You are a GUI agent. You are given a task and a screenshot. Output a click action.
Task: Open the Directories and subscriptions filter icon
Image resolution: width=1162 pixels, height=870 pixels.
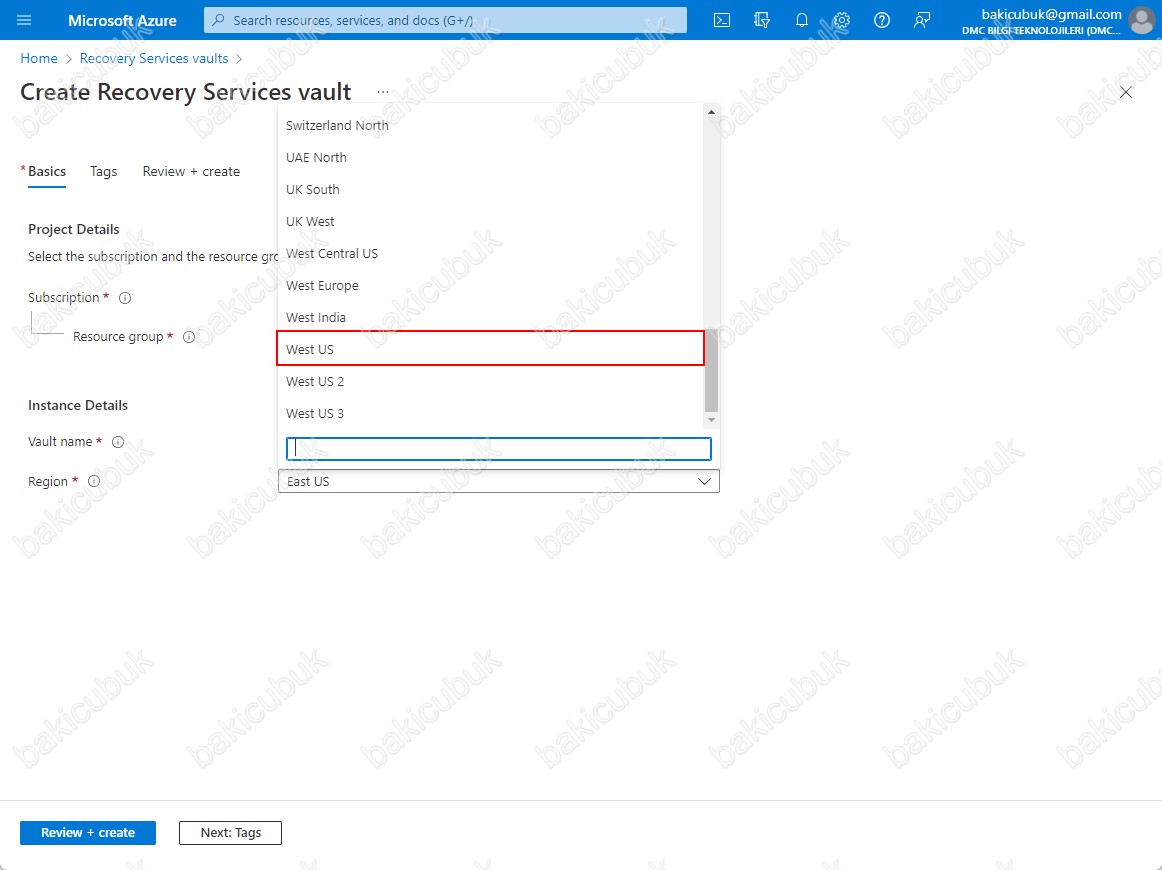pos(762,20)
